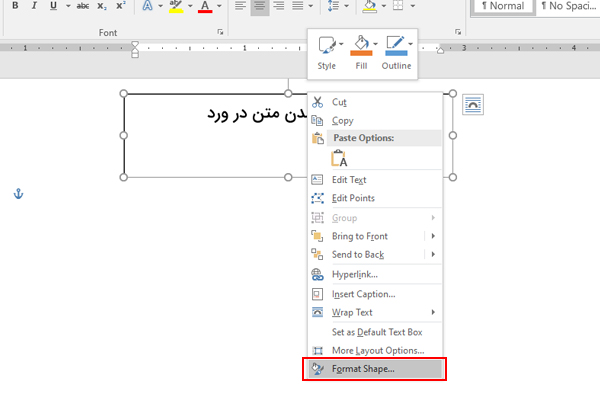
Task: Click the Paste Options keep text icon
Action: click(x=339, y=157)
